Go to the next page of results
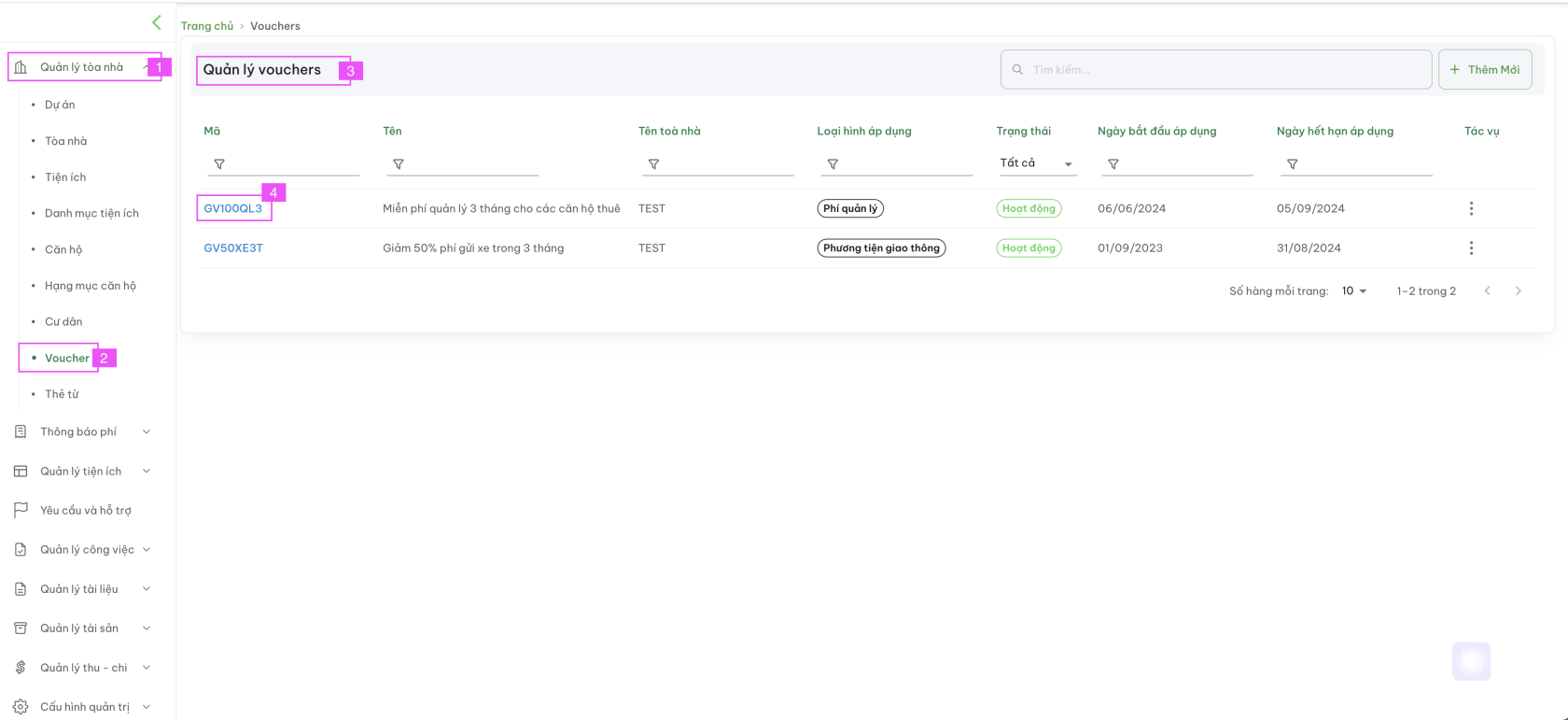 (x=1519, y=291)
